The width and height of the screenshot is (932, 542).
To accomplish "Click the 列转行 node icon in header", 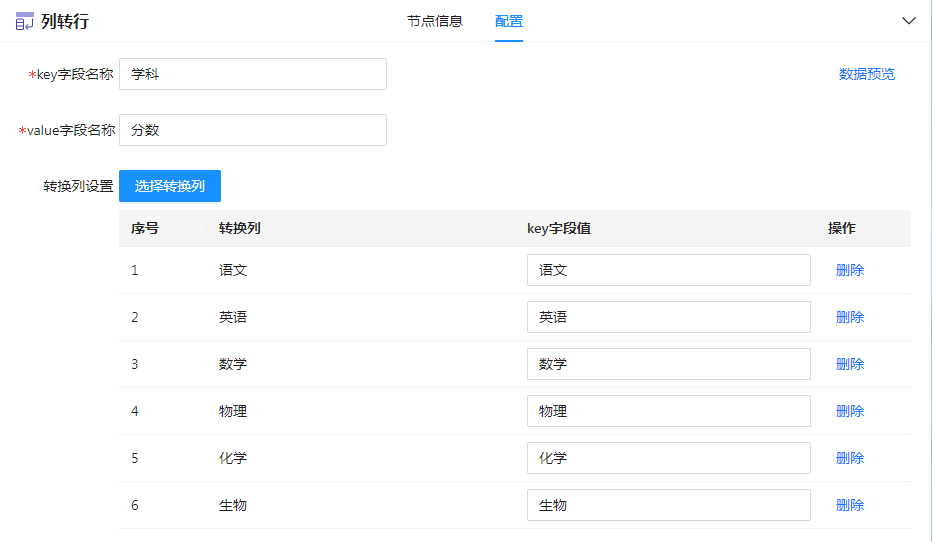I will coord(24,21).
